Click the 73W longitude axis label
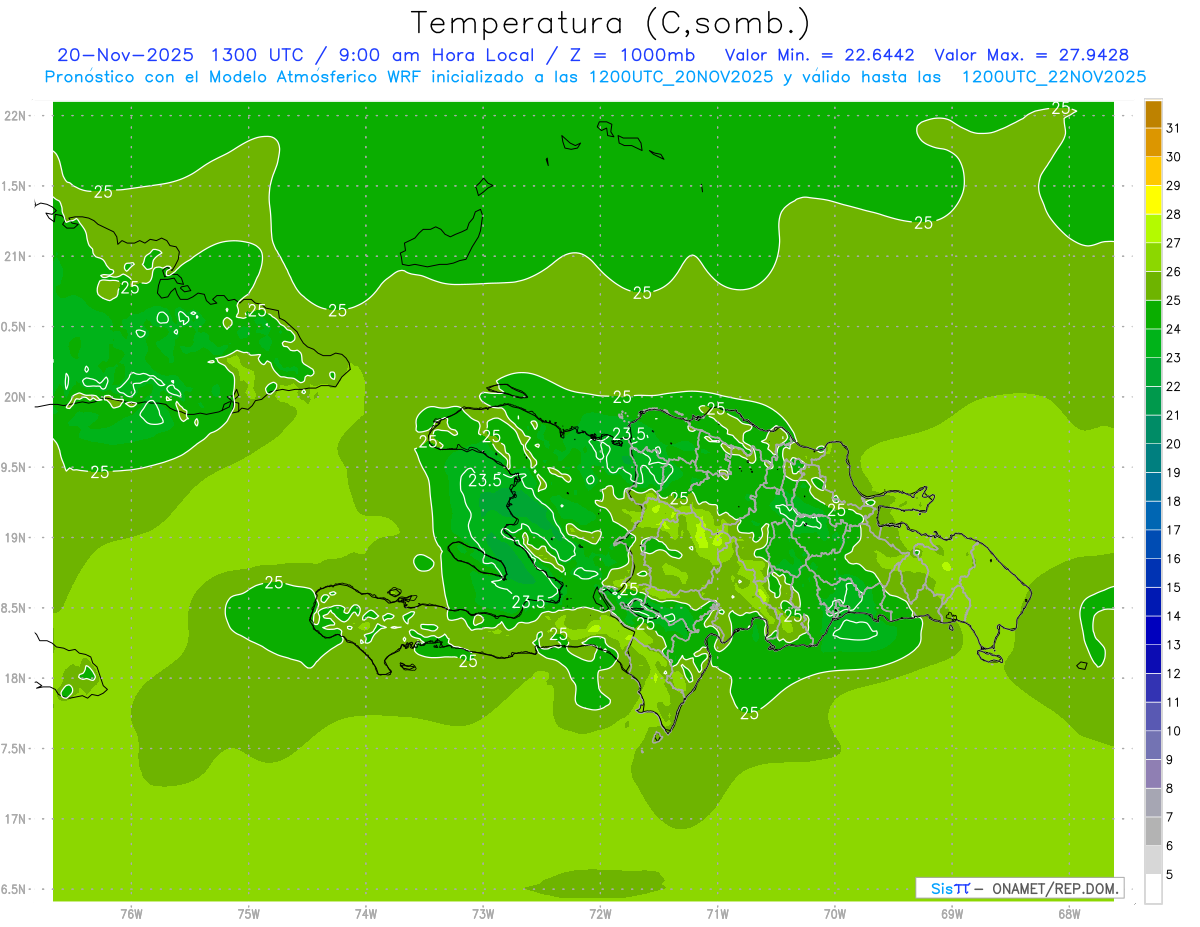The image size is (1200, 927). tap(483, 914)
